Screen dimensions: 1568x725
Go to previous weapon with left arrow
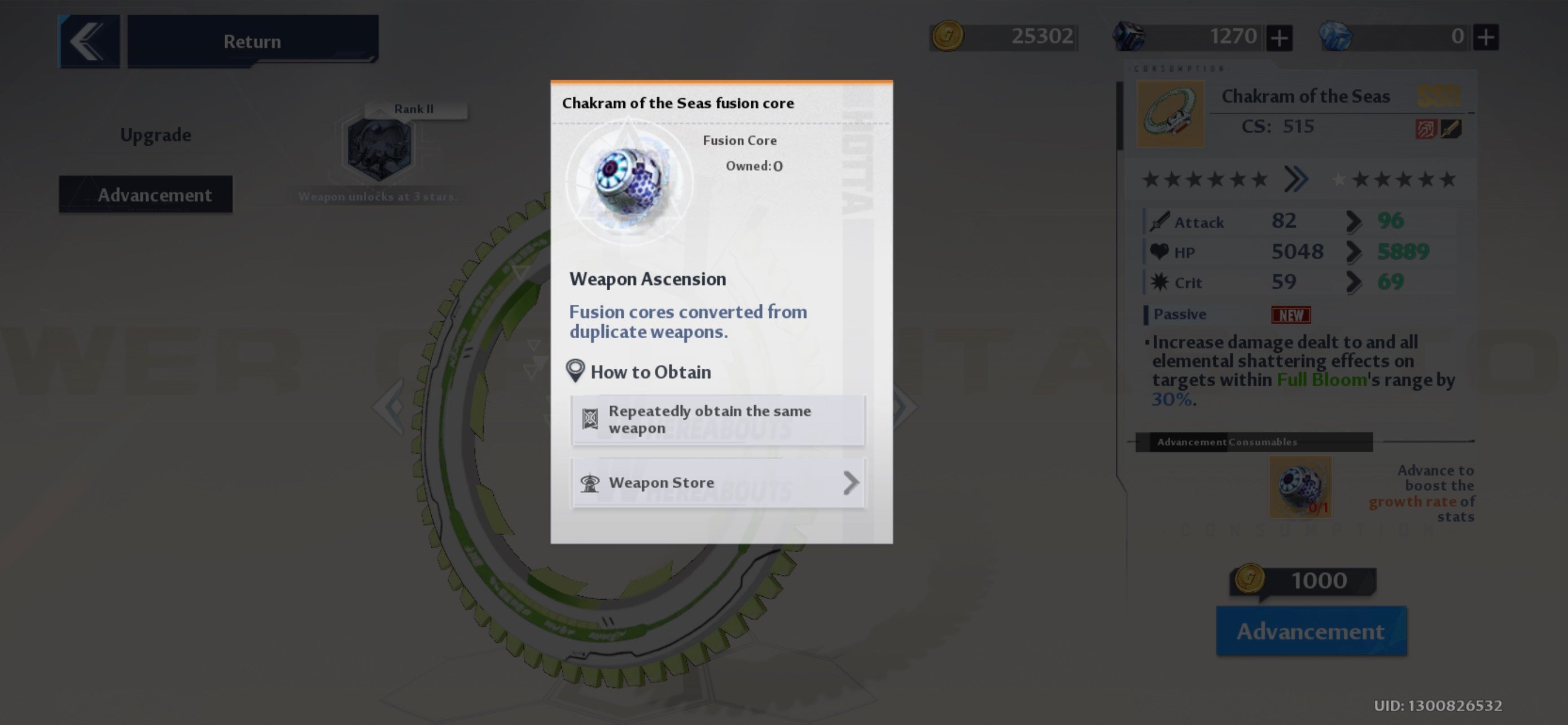pyautogui.click(x=389, y=406)
